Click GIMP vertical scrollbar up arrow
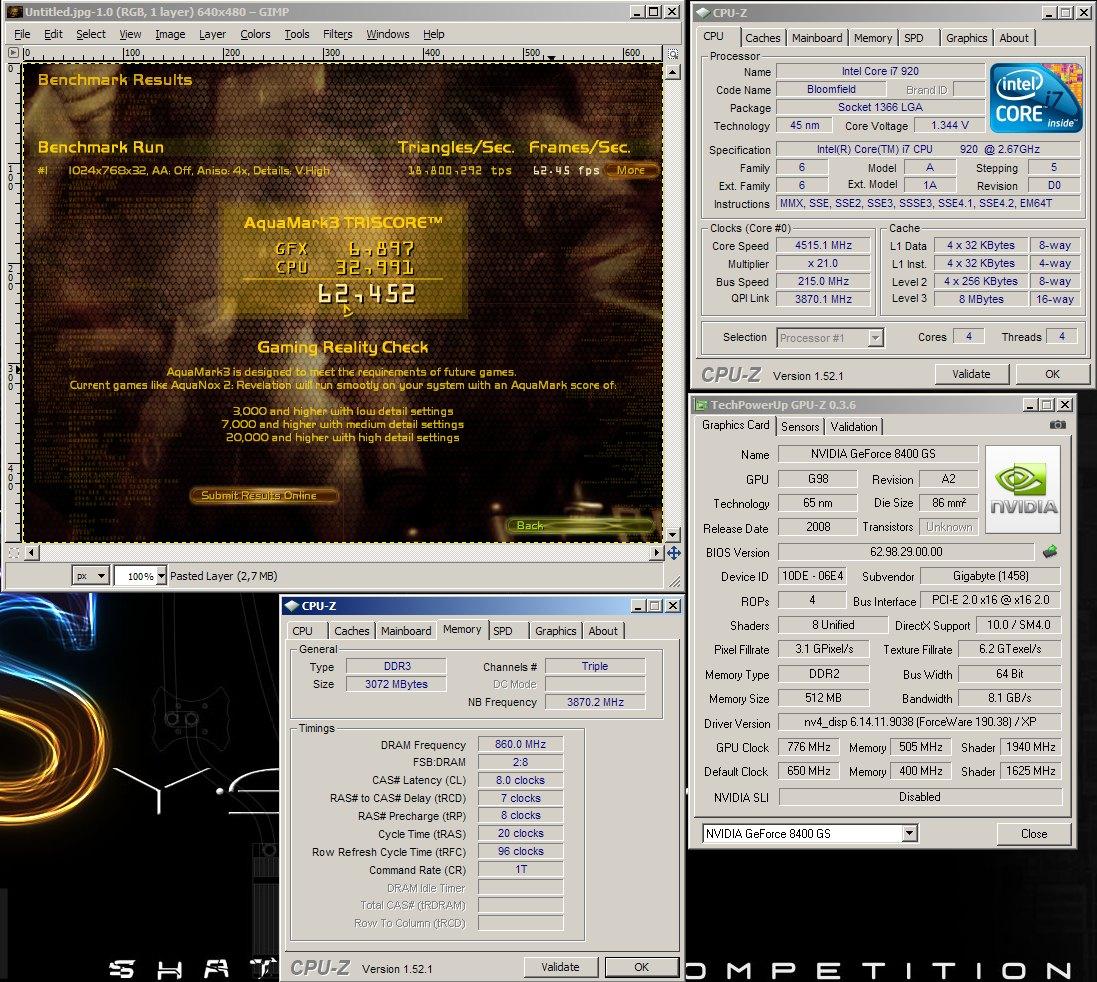Viewport: 1097px width, 982px height. (672, 72)
